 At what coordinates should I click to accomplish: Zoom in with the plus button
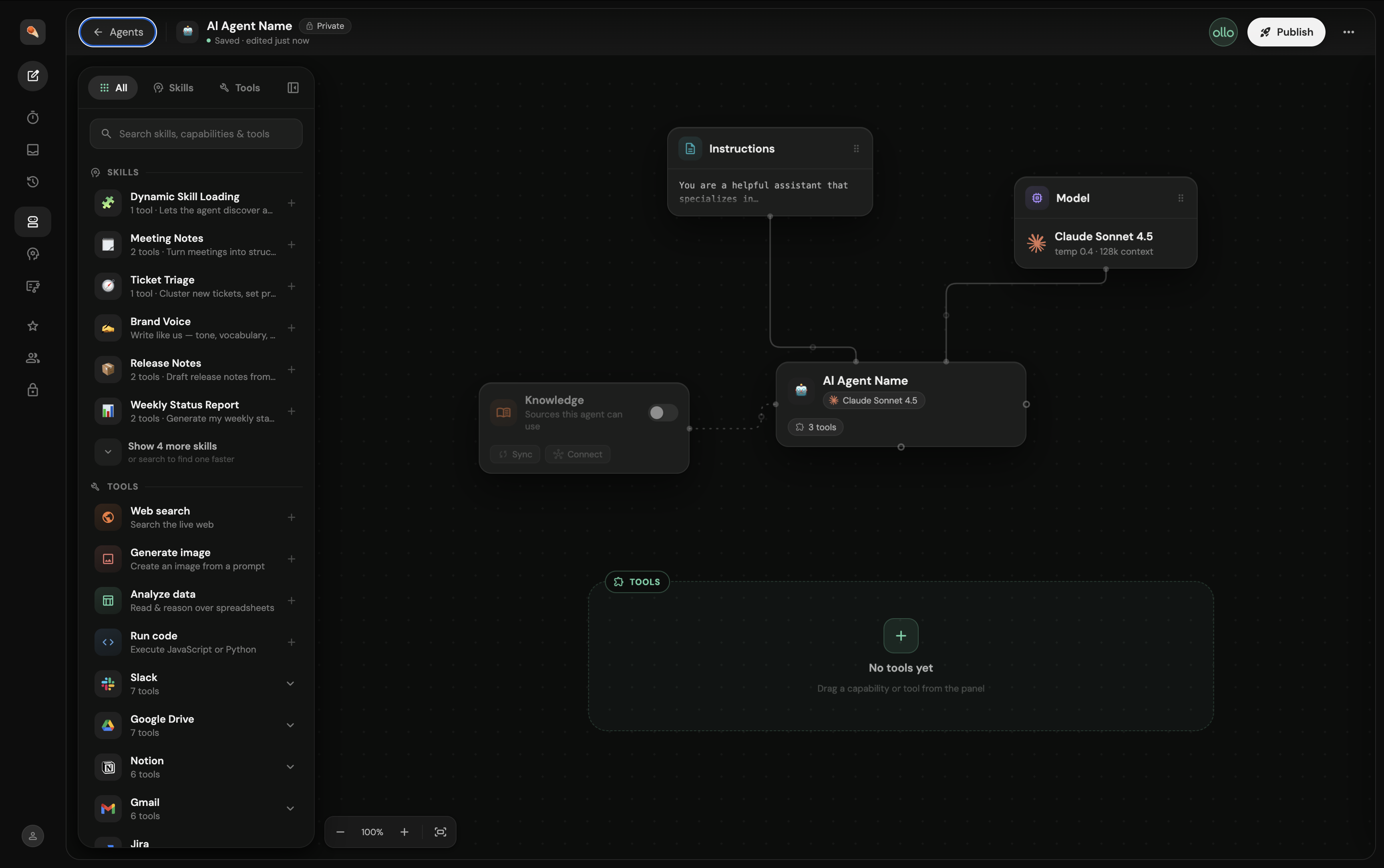pyautogui.click(x=404, y=832)
